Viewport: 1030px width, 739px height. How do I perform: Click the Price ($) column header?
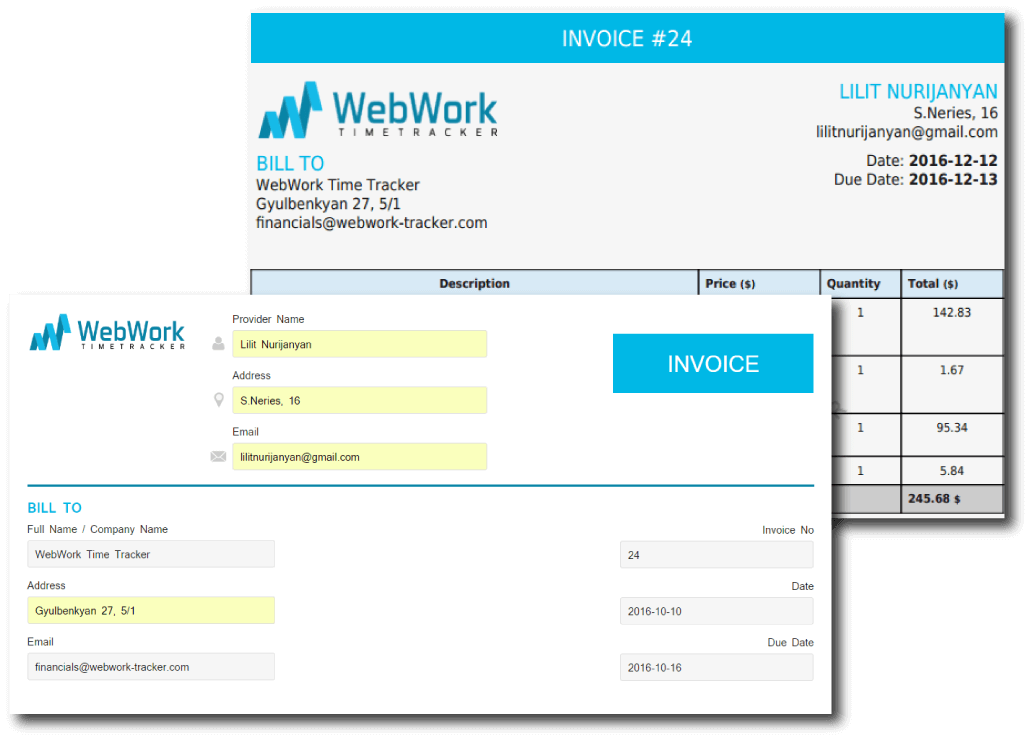pyautogui.click(x=759, y=284)
